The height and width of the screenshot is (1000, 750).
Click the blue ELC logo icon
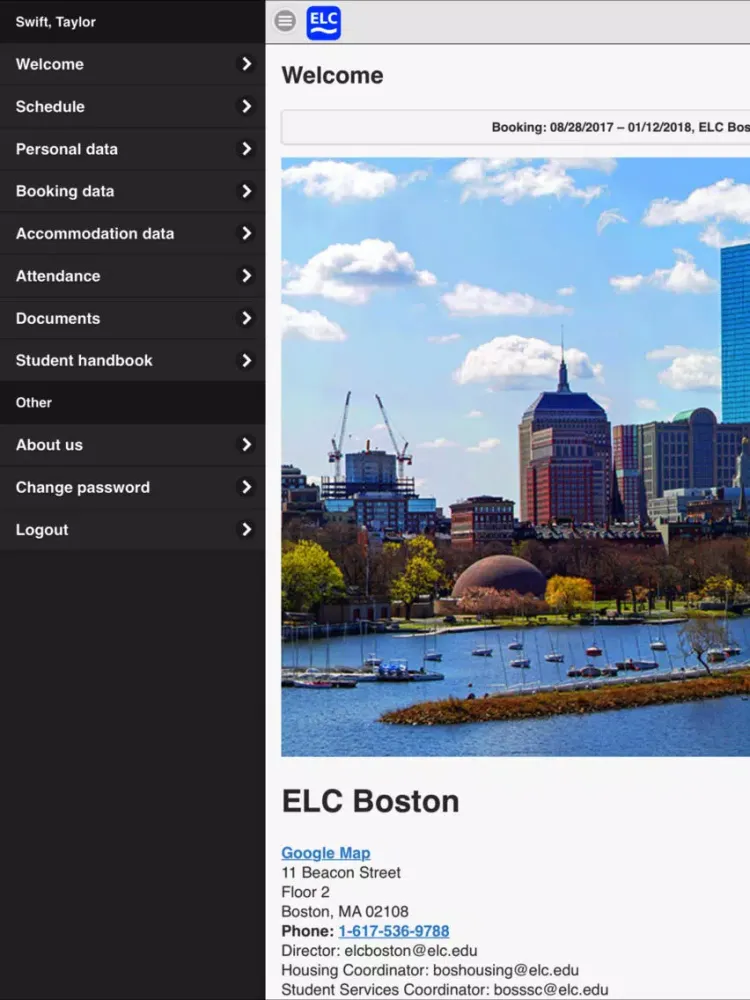tap(323, 22)
